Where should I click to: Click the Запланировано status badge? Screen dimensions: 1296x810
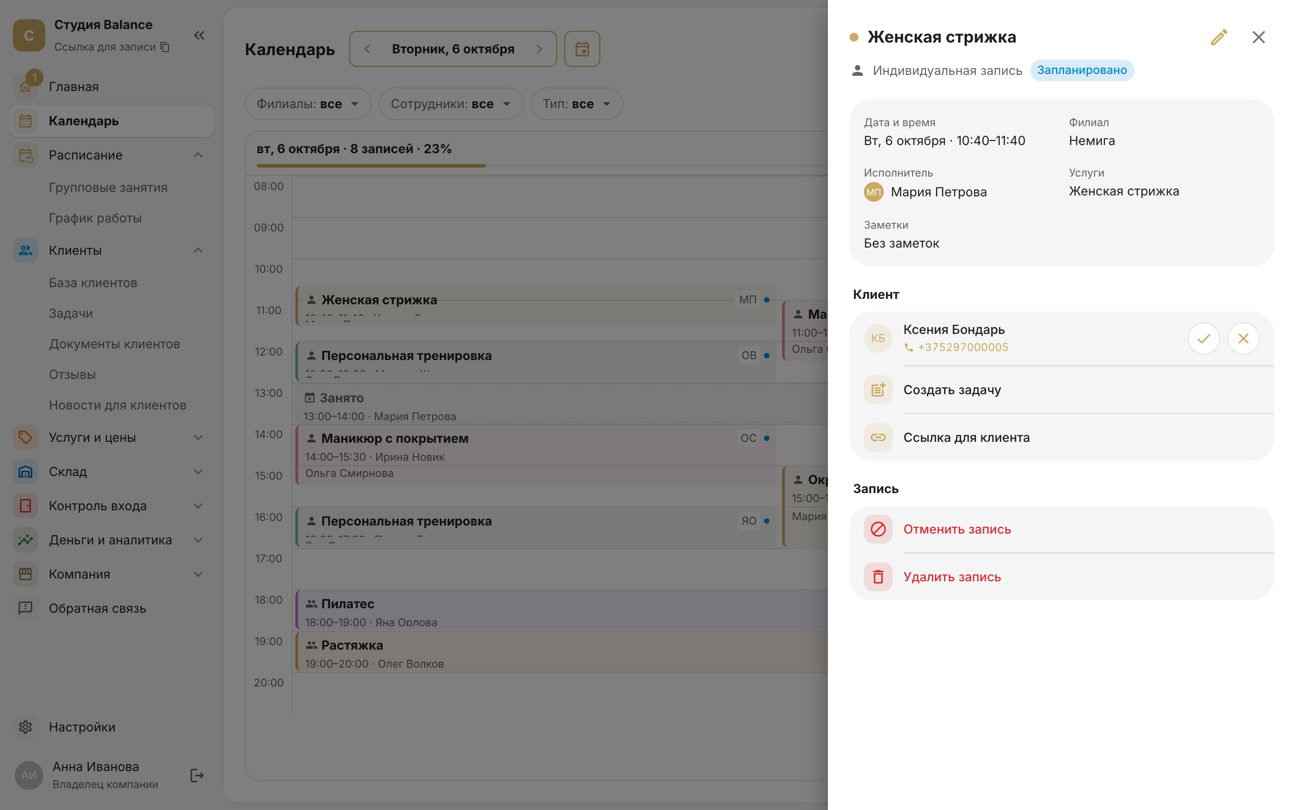tap(1082, 70)
